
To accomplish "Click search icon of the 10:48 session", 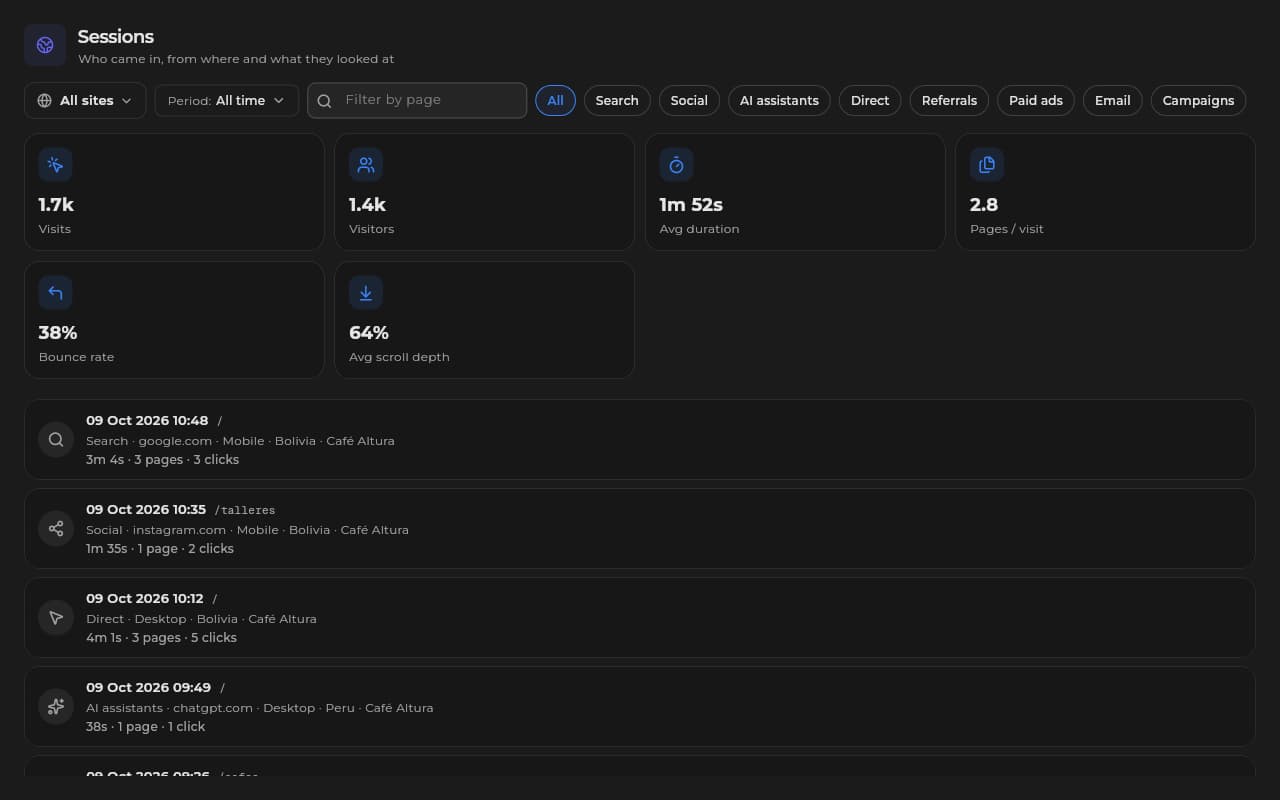I will pos(56,439).
